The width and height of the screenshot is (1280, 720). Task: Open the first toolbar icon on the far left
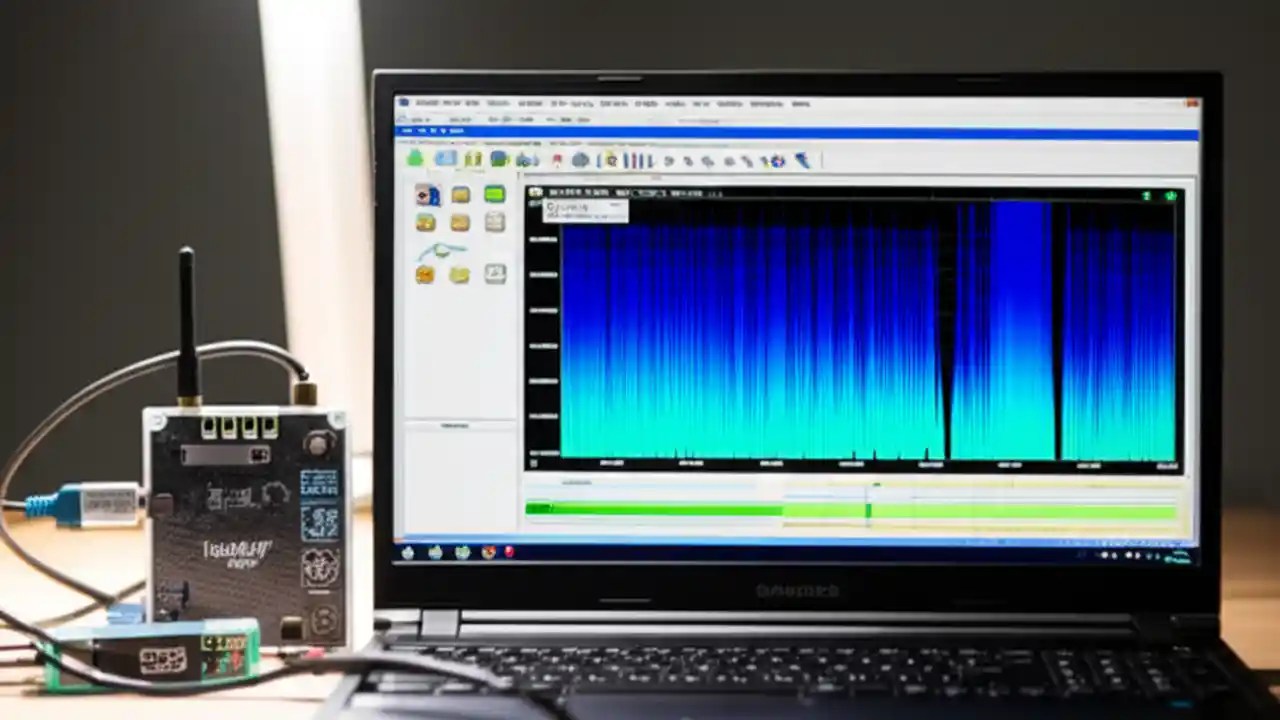(416, 158)
